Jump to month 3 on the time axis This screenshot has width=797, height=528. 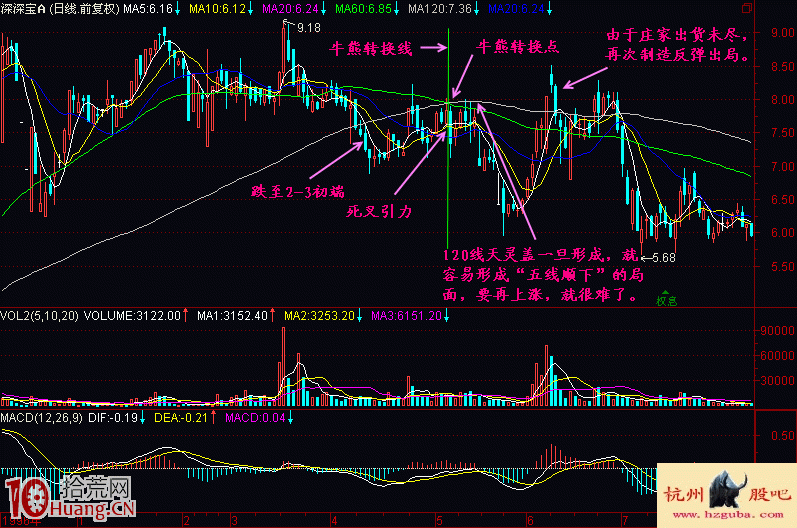click(x=234, y=521)
